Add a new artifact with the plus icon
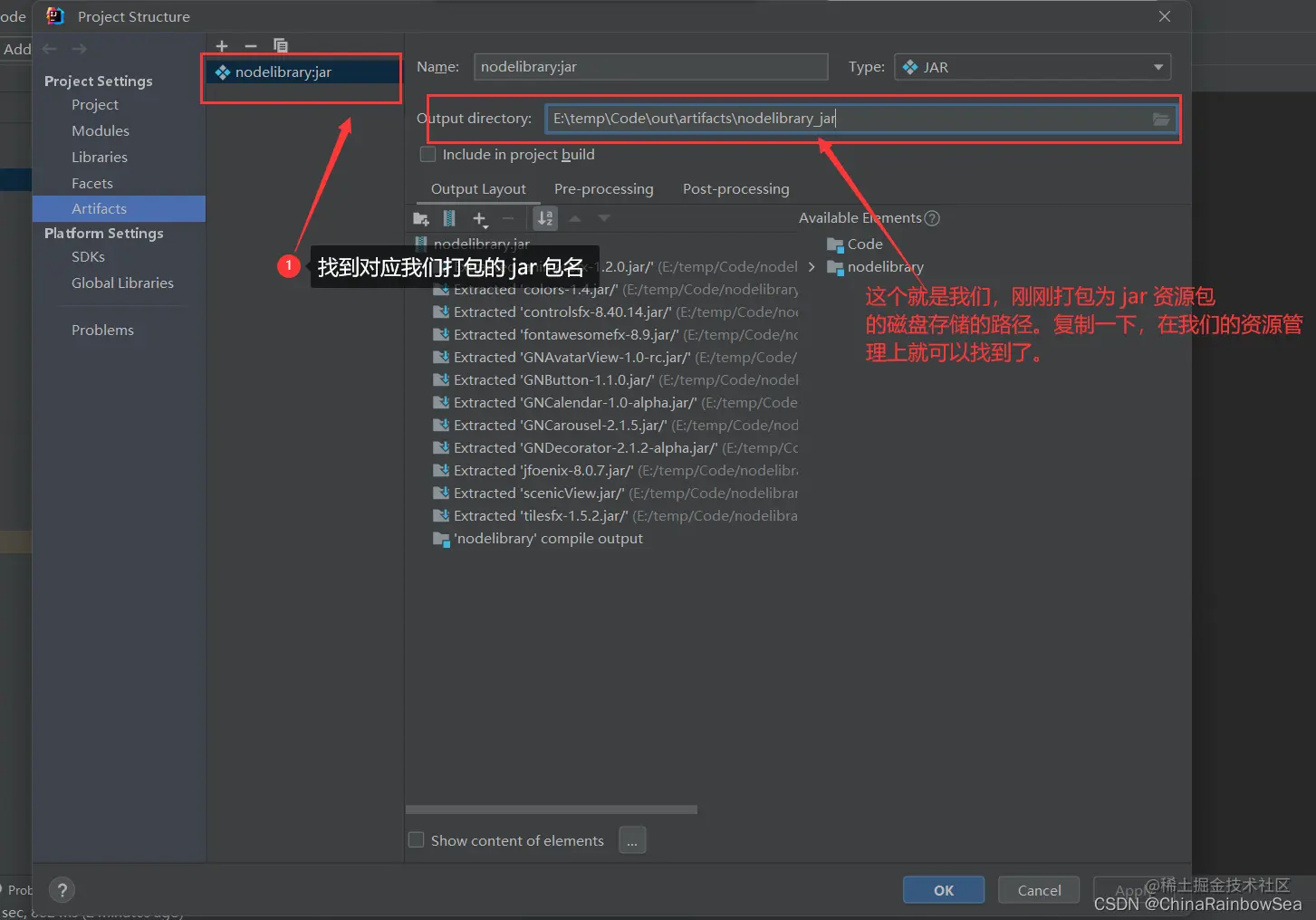 (x=222, y=45)
